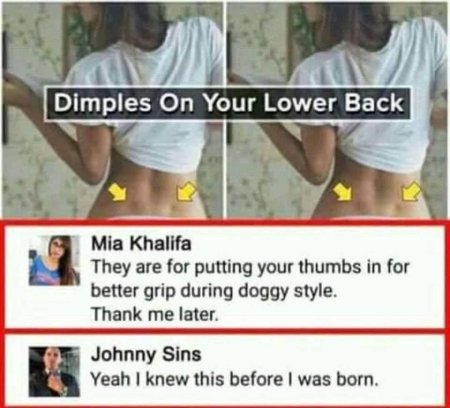Click the words 'Lower Back' in the banner
The height and width of the screenshot is (408, 450).
tap(334, 103)
